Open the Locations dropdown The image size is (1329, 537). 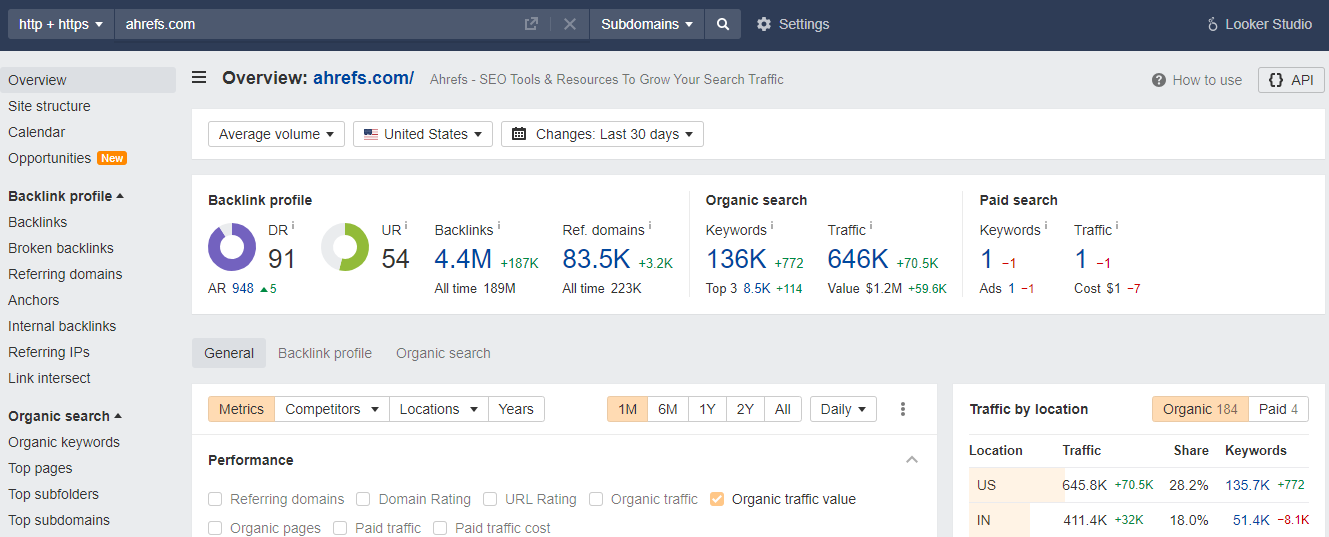point(439,409)
